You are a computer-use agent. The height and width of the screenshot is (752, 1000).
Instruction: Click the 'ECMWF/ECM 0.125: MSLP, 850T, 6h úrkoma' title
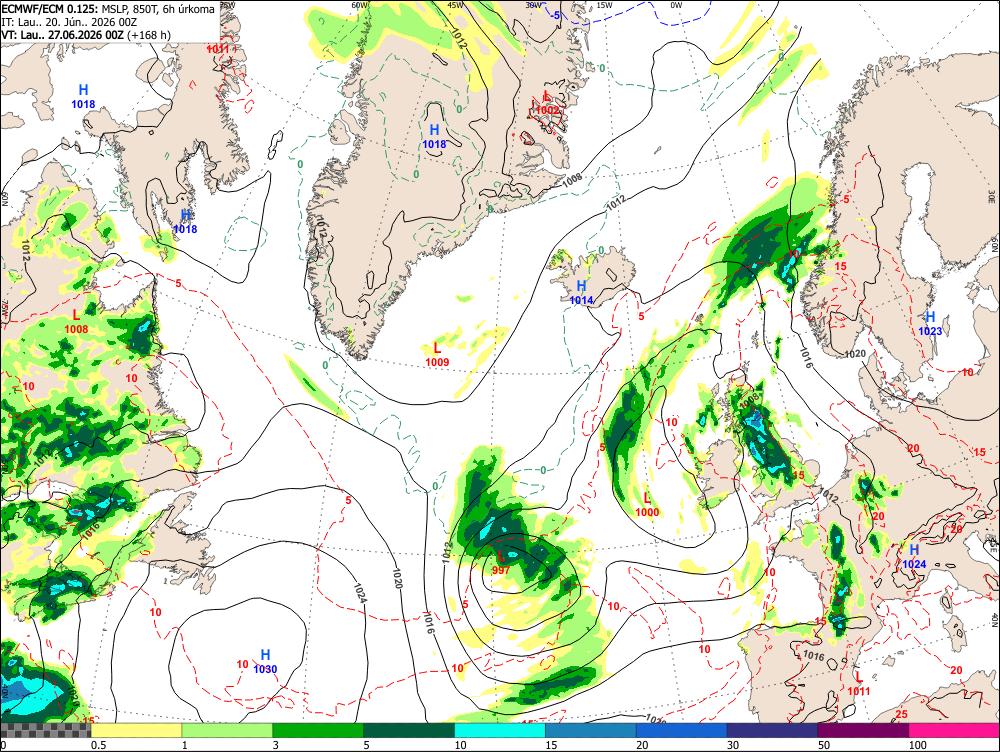pos(108,9)
